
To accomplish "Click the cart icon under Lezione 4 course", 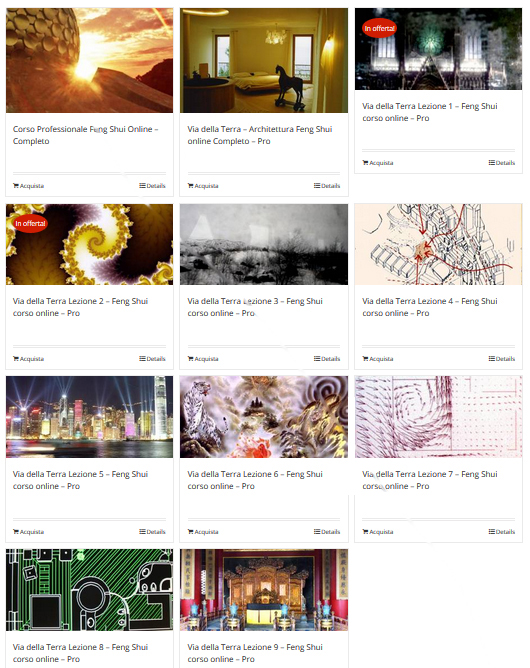I will pos(365,359).
